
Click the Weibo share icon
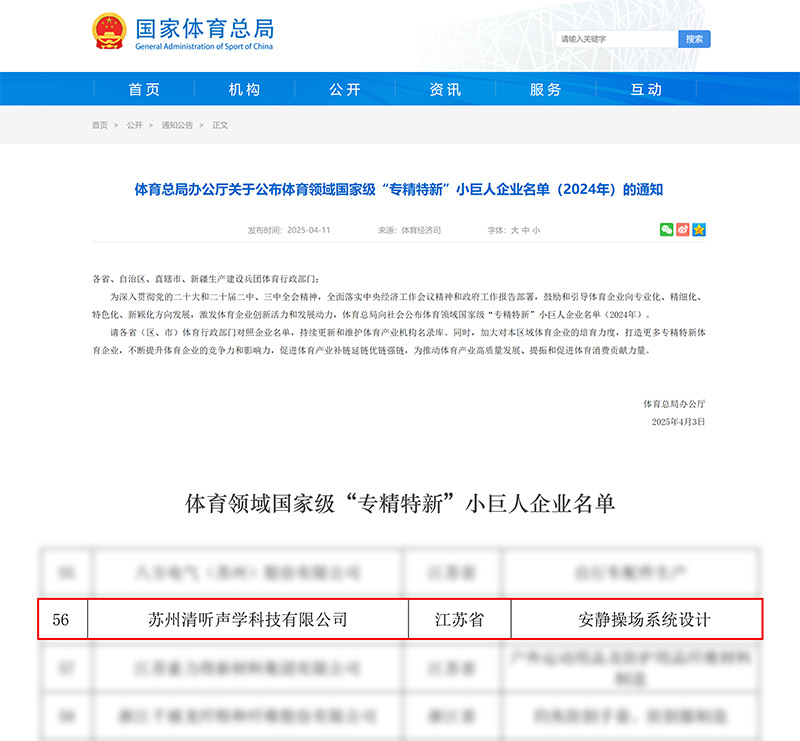tap(682, 229)
